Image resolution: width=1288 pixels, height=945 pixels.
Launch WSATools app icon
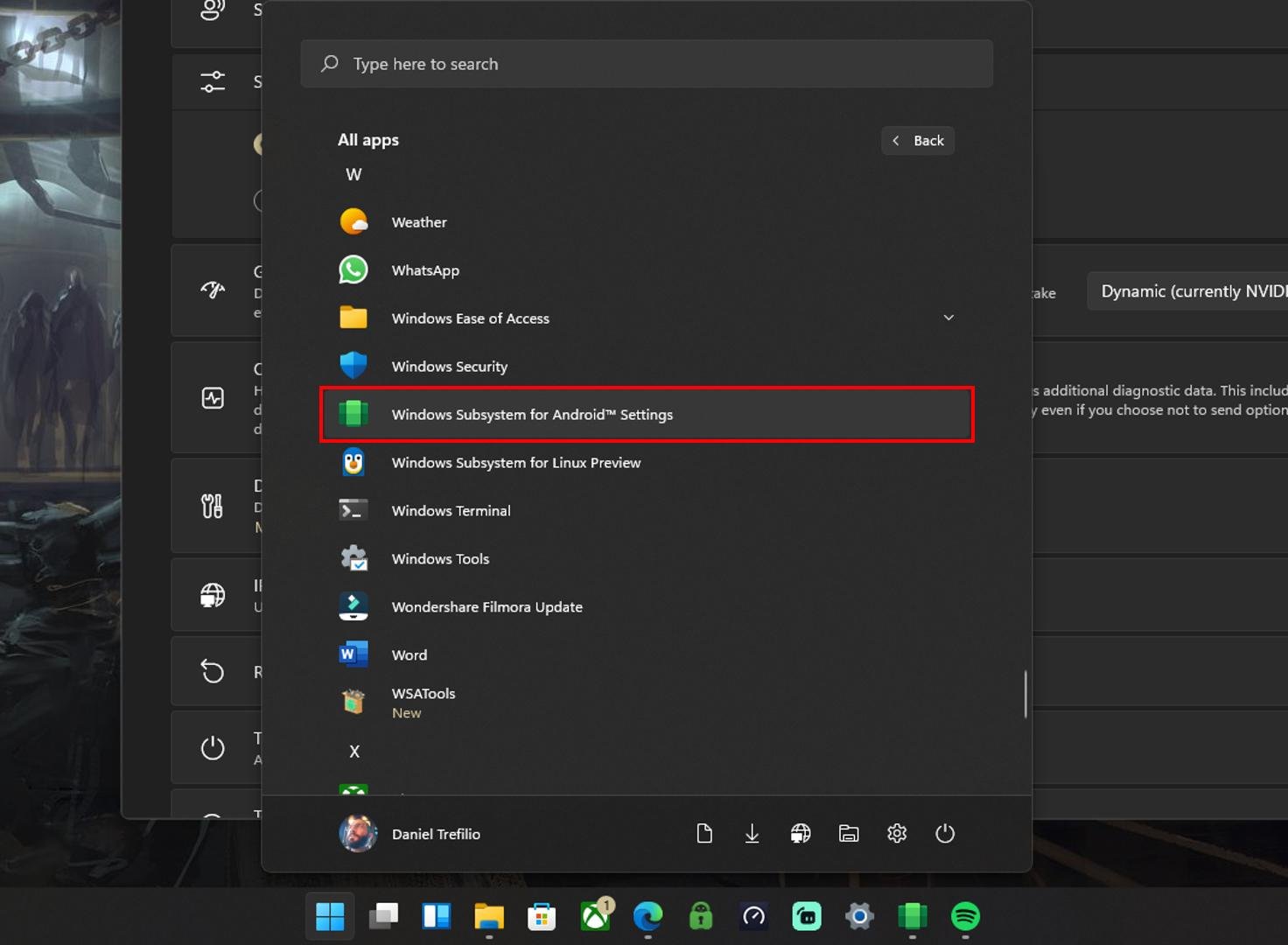[x=353, y=702]
